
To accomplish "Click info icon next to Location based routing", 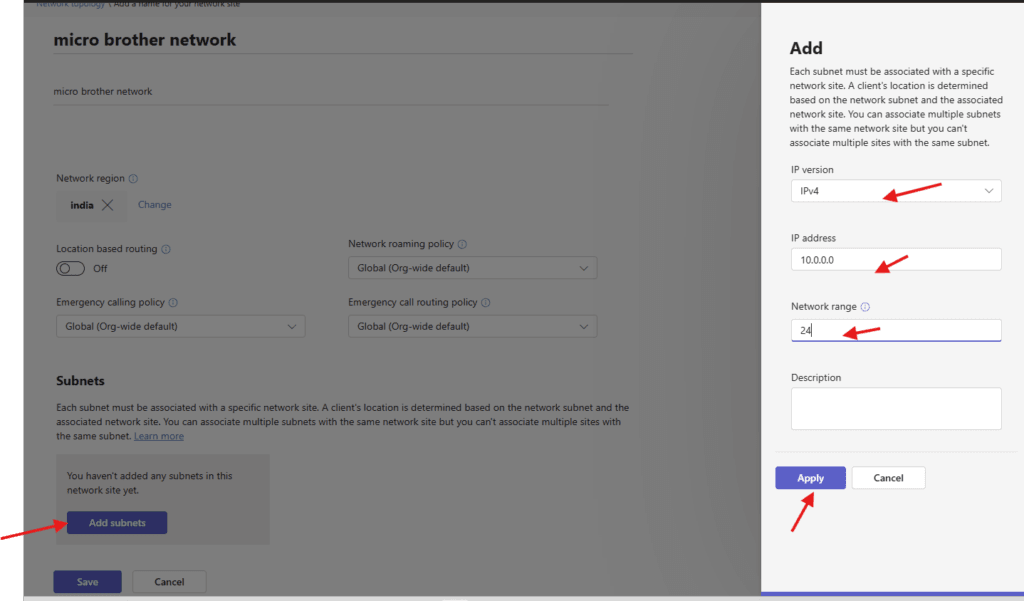I will coord(166,249).
